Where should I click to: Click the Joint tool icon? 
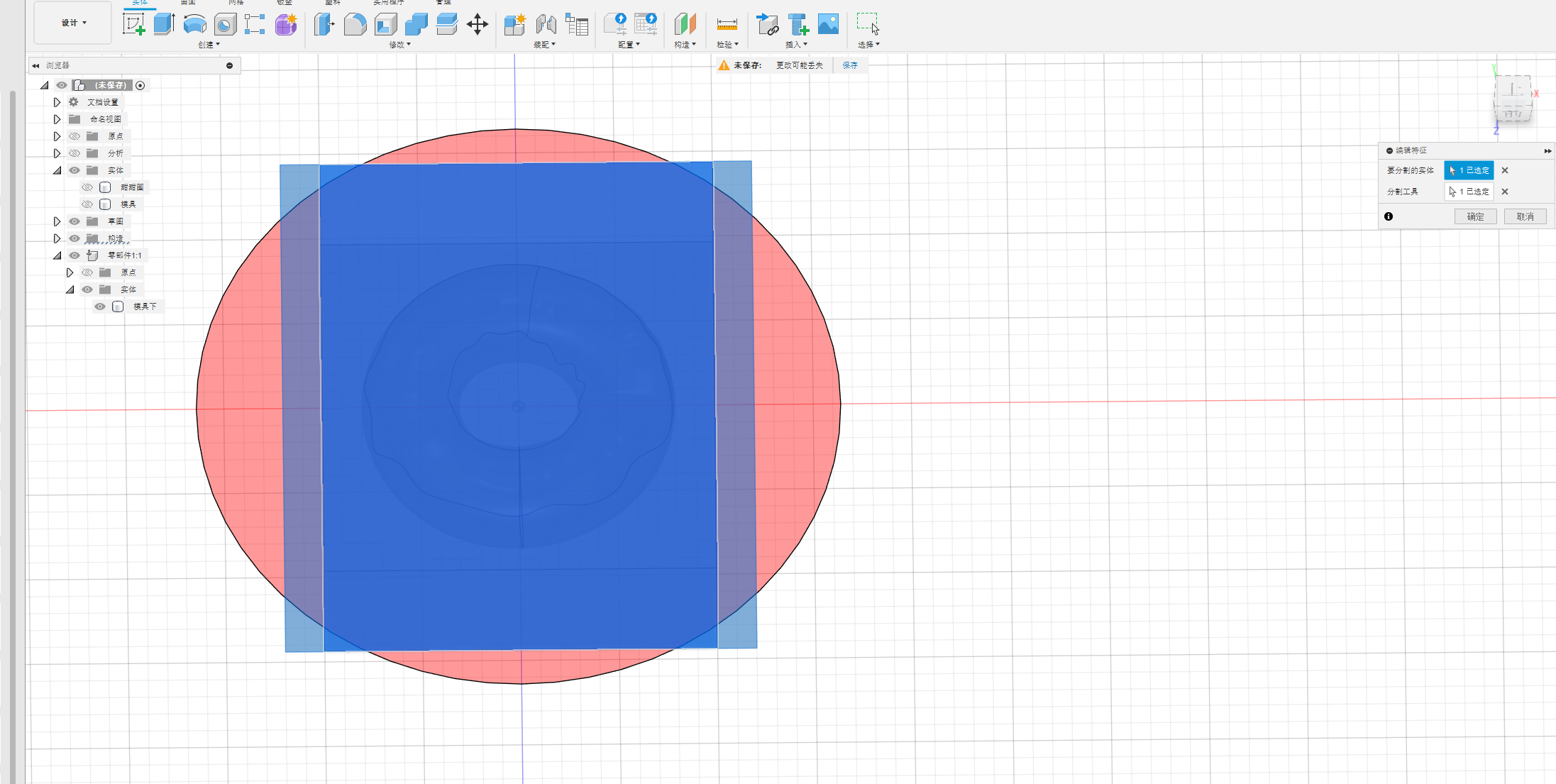pyautogui.click(x=546, y=24)
